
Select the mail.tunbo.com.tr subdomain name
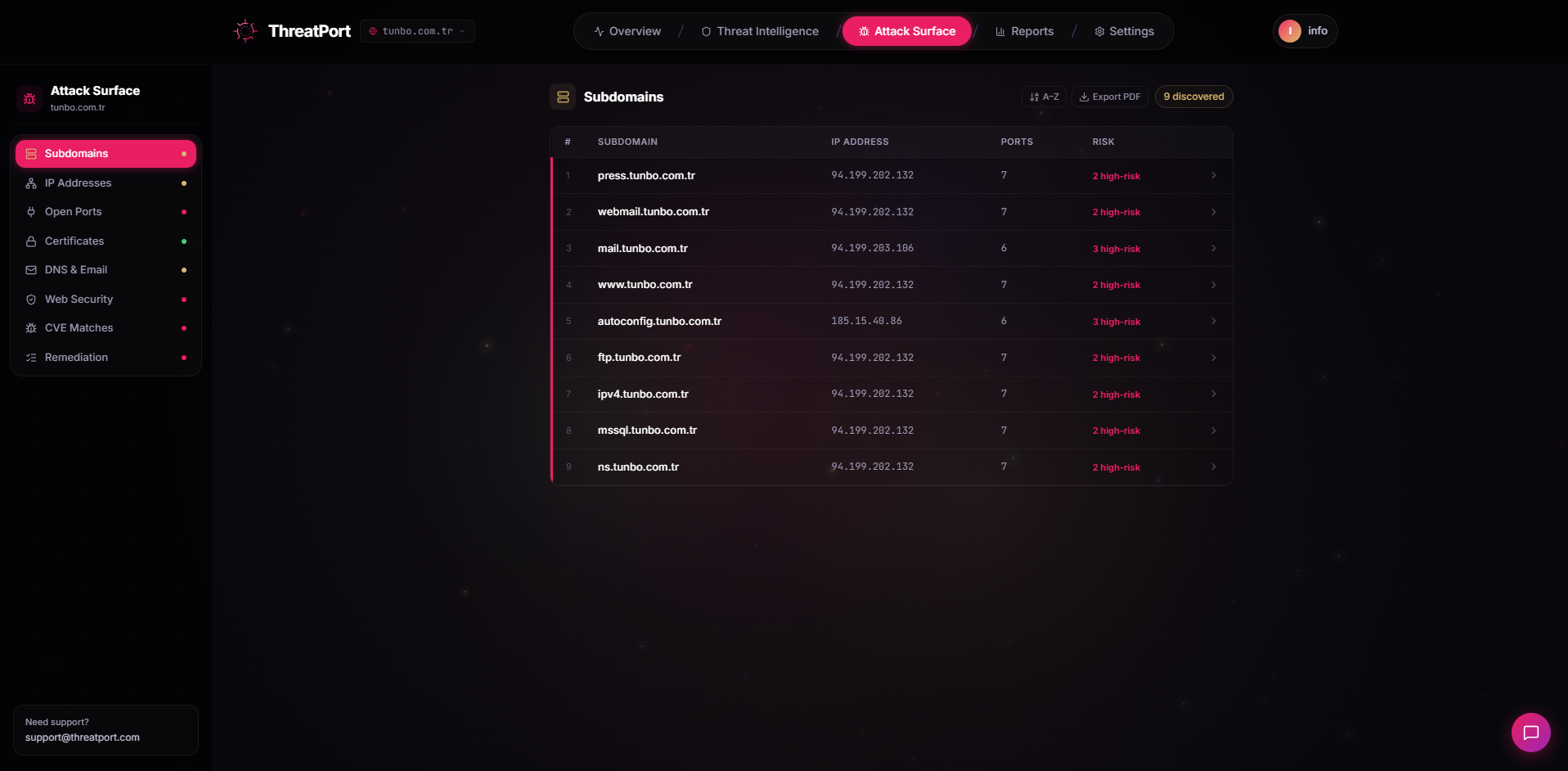642,249
